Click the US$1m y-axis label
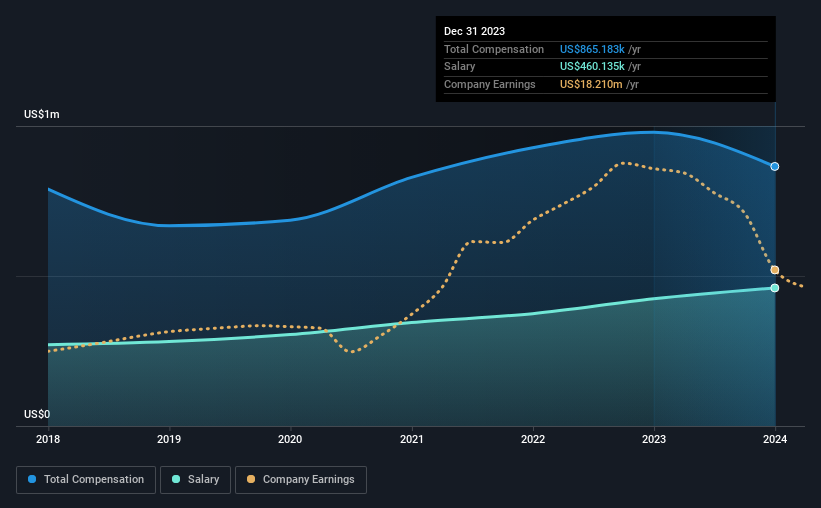 click(42, 114)
